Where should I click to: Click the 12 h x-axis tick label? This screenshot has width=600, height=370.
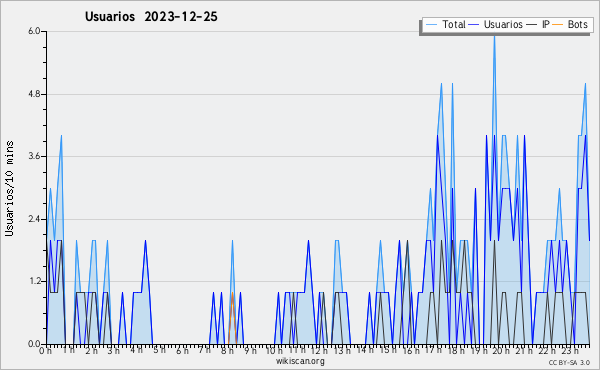point(318,351)
